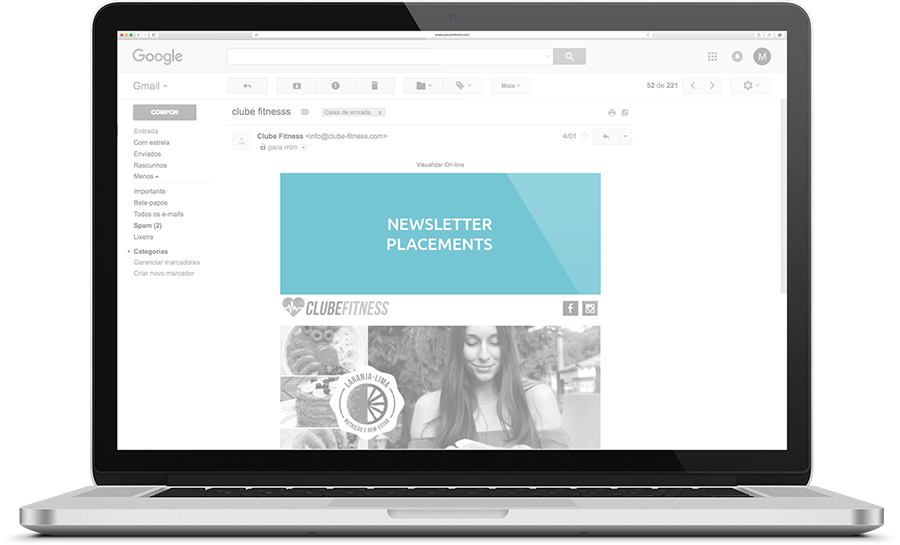Screen dimensions: 900x545
Task: Star this email
Action: 584,137
